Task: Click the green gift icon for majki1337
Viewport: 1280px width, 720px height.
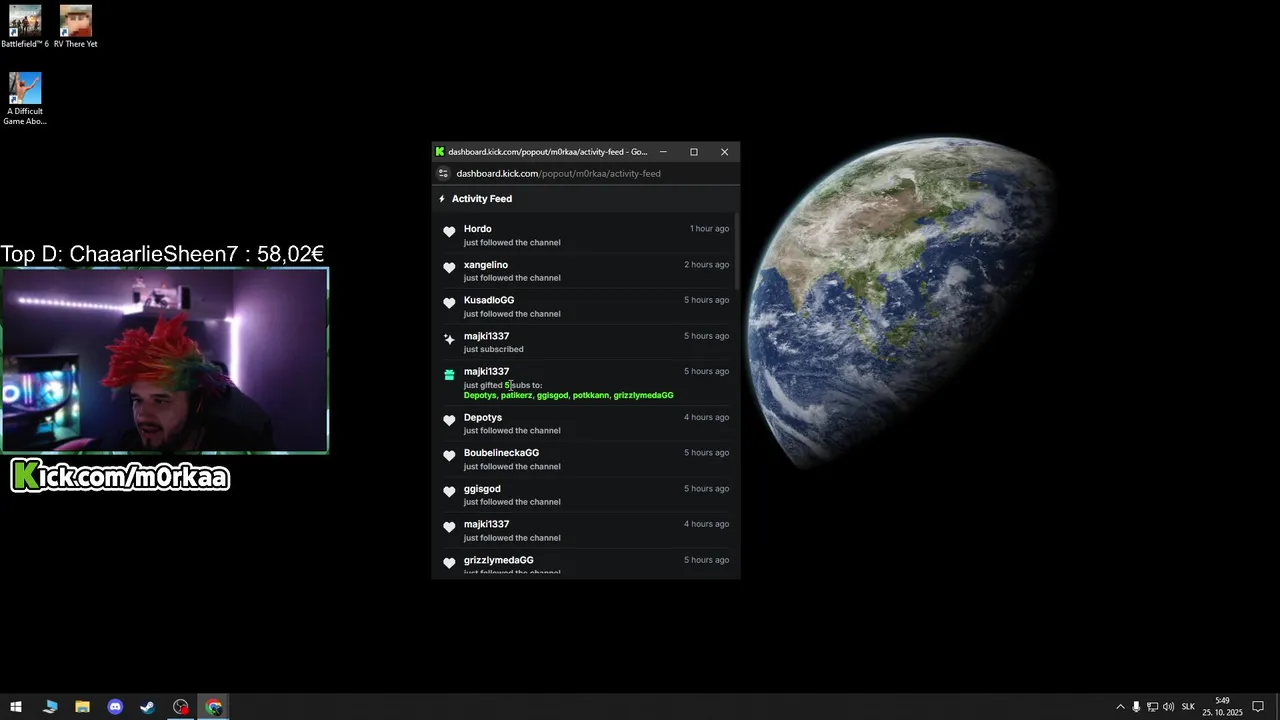Action: (449, 375)
